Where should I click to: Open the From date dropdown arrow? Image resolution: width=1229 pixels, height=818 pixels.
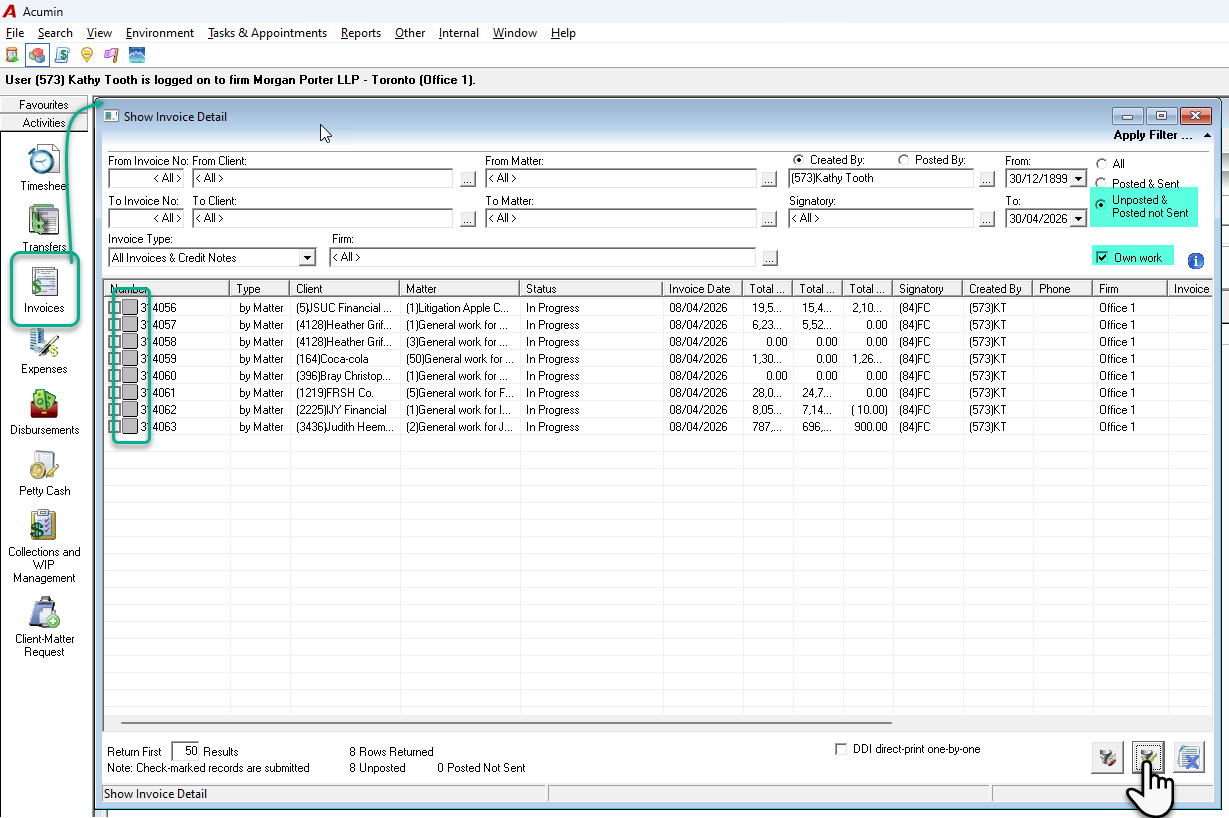pyautogui.click(x=1078, y=179)
